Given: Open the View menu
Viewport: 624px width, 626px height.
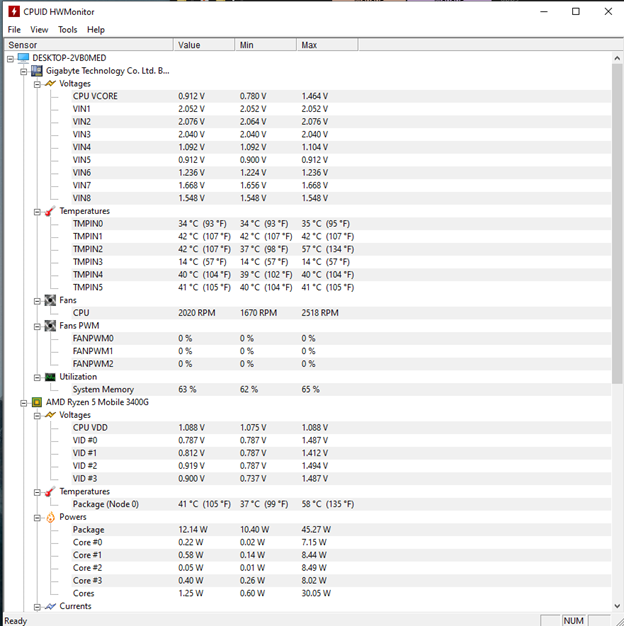Looking at the screenshot, I should [39, 30].
